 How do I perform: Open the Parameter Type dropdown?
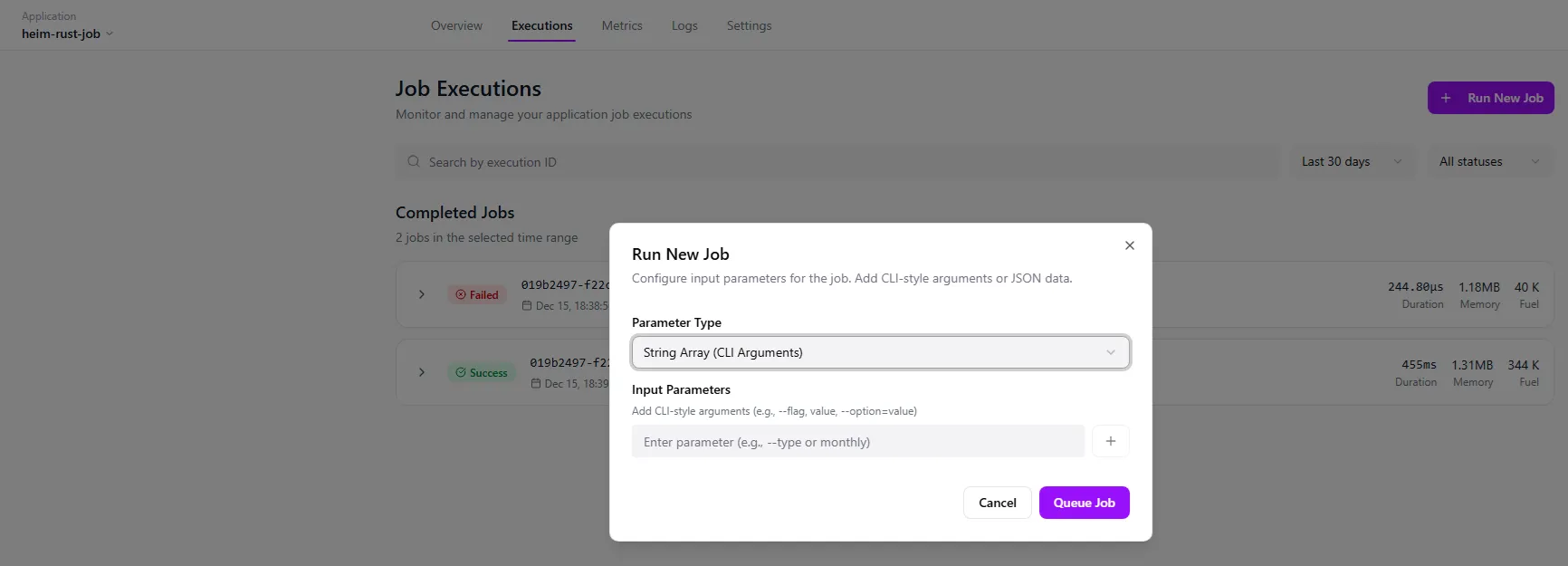point(881,352)
